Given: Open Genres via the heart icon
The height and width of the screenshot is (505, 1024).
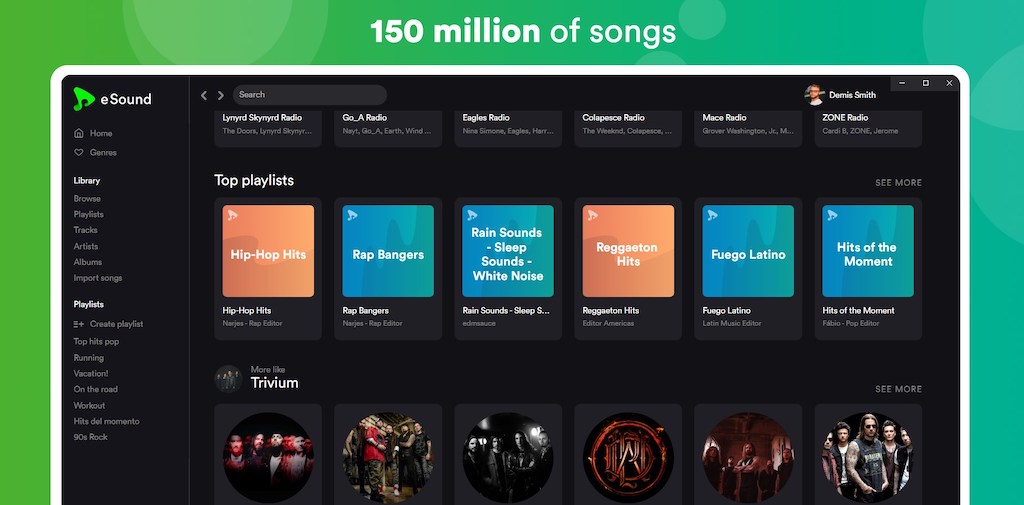Looking at the screenshot, I should point(79,152).
